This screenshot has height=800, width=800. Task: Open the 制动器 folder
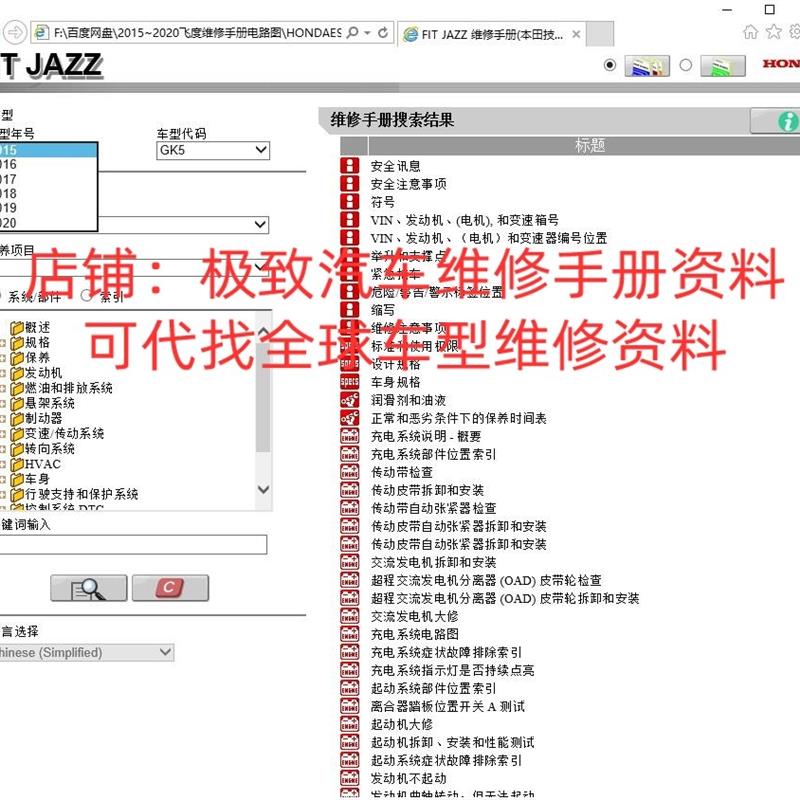coord(36,418)
